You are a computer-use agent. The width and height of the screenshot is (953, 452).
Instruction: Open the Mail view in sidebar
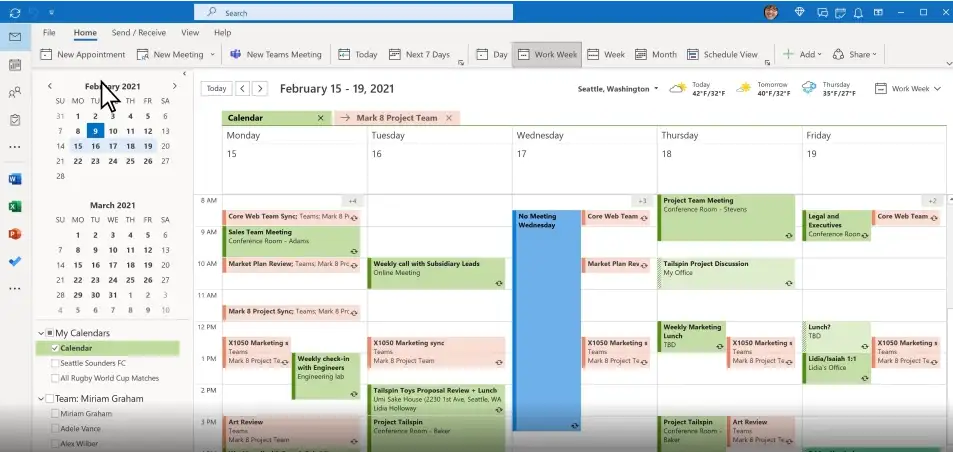[15, 37]
